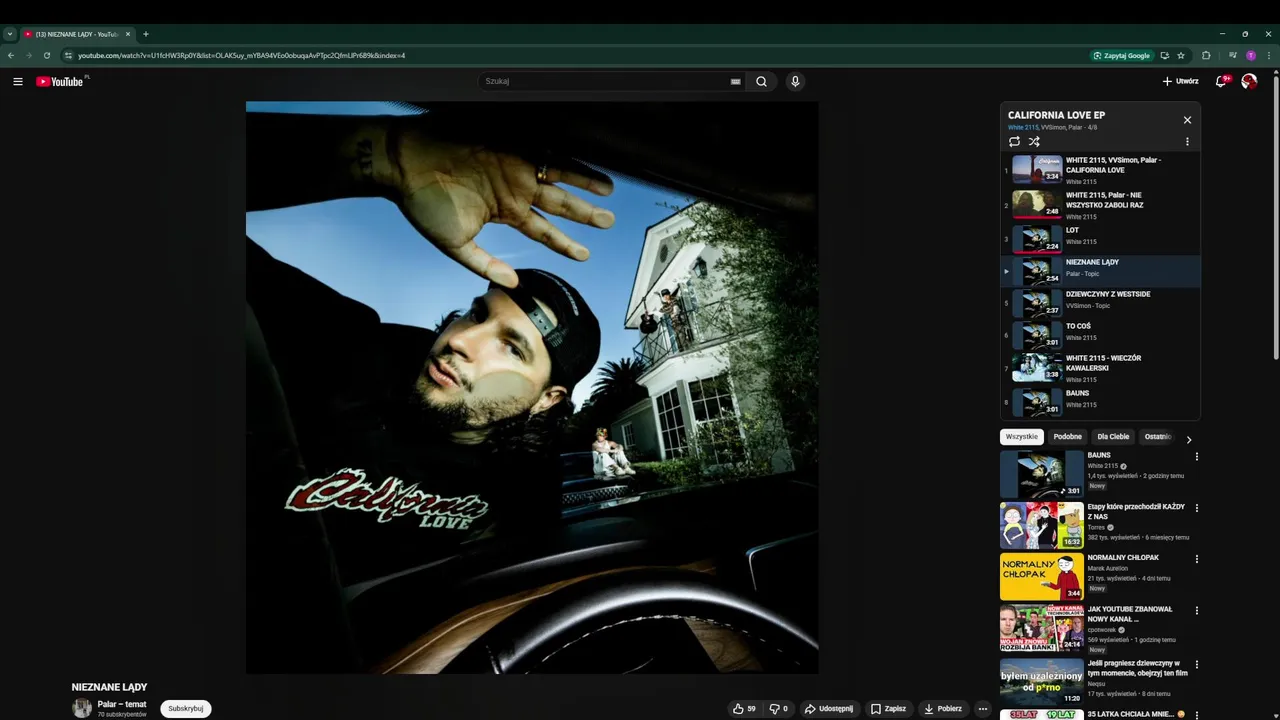Play DZIEWCZYNY Z WESTSIDE playlist item
The image size is (1280, 720).
1100,303
